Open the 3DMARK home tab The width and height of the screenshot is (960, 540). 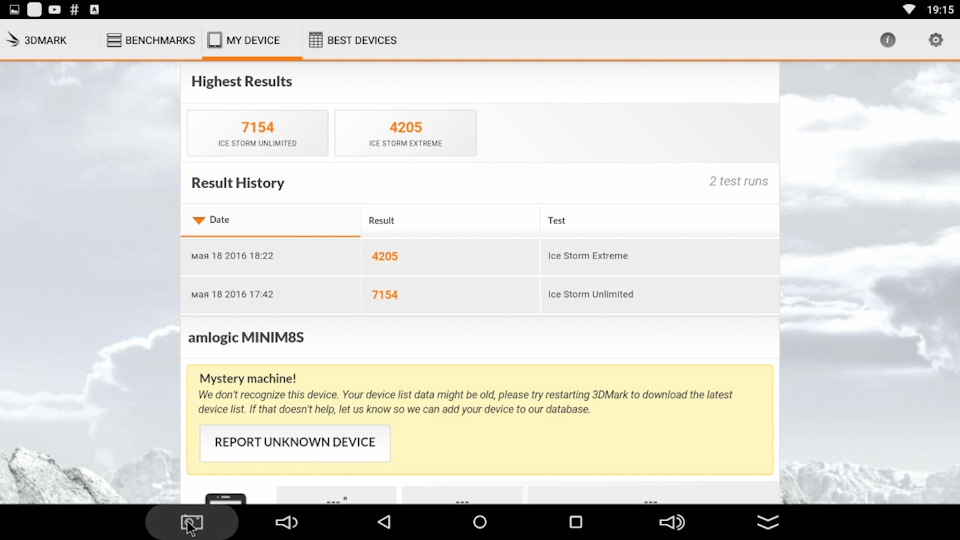[x=37, y=40]
